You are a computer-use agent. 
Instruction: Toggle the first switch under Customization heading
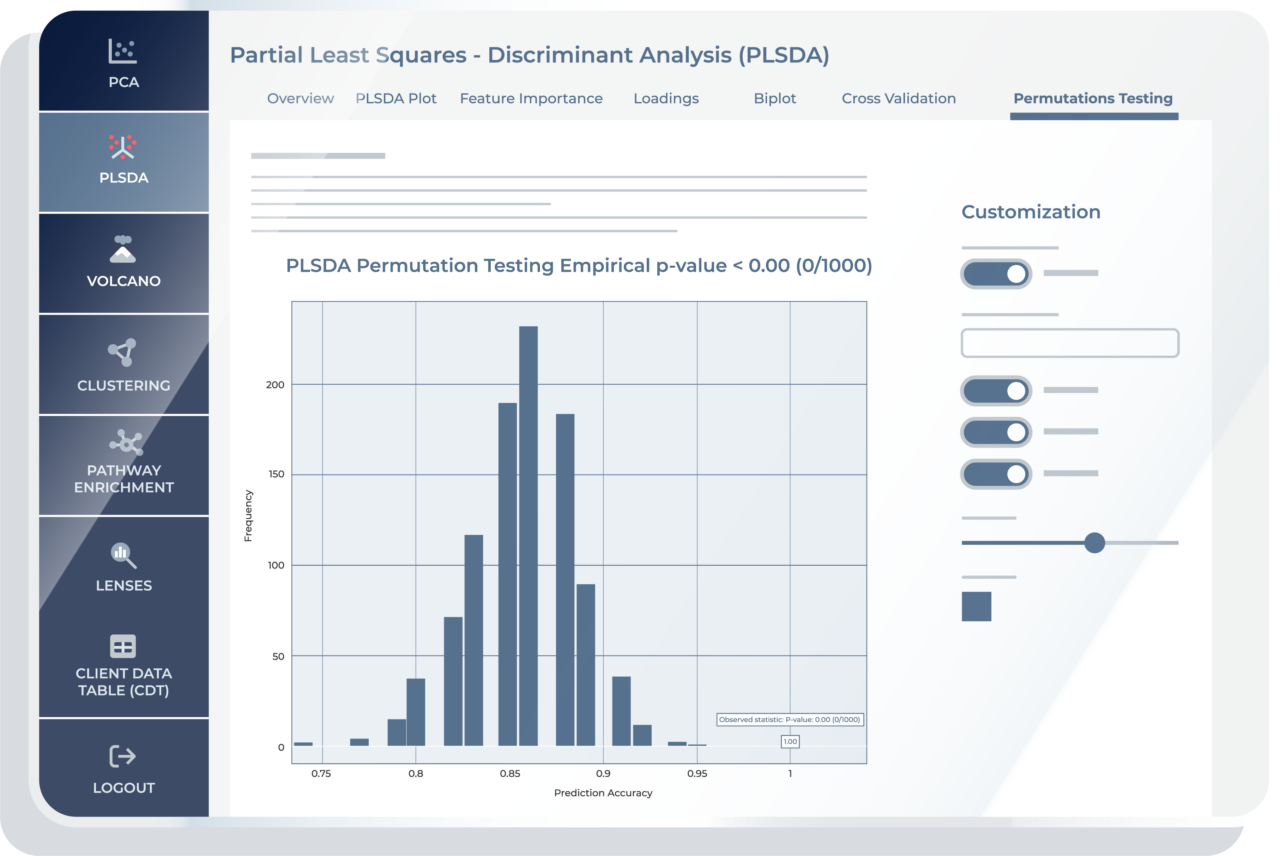(x=996, y=273)
